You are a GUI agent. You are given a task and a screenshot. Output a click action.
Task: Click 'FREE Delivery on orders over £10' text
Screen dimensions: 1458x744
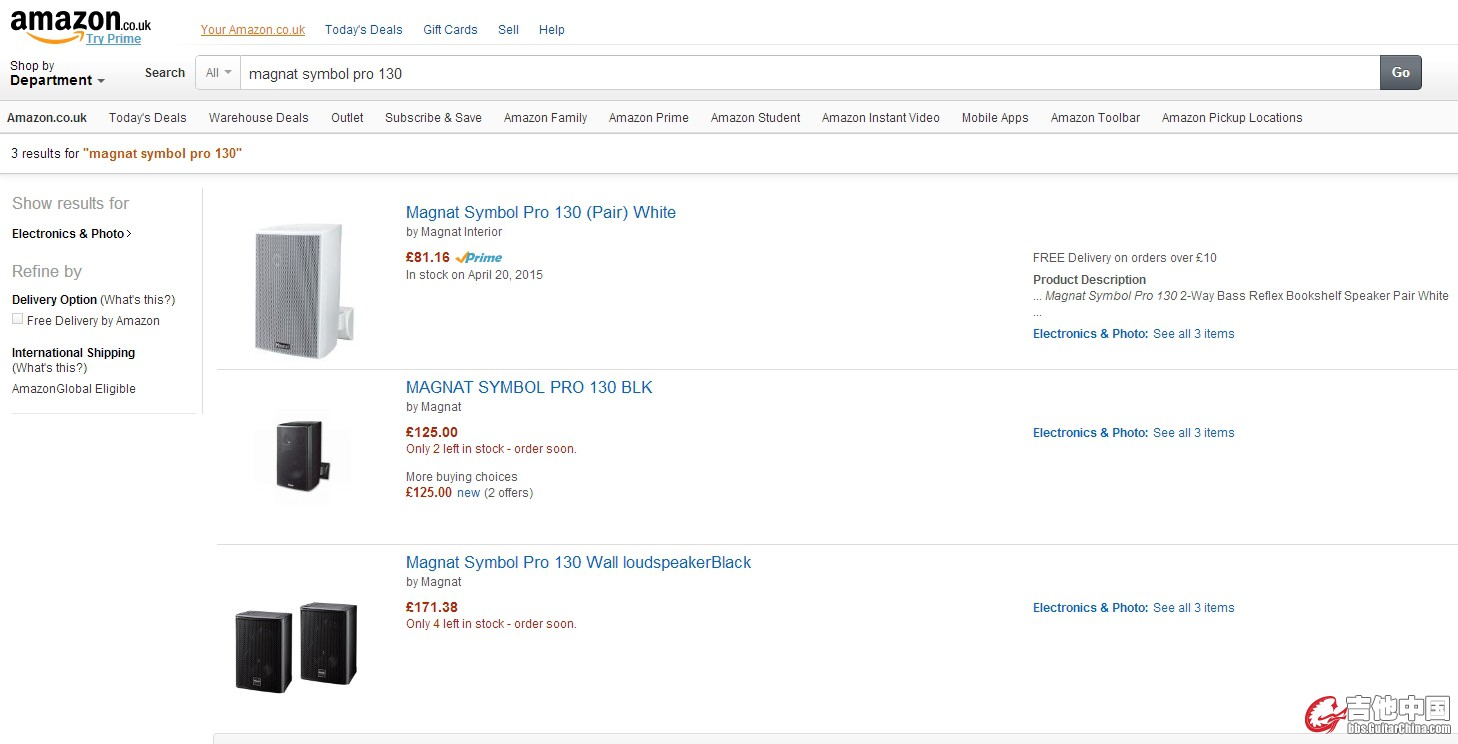[1125, 258]
